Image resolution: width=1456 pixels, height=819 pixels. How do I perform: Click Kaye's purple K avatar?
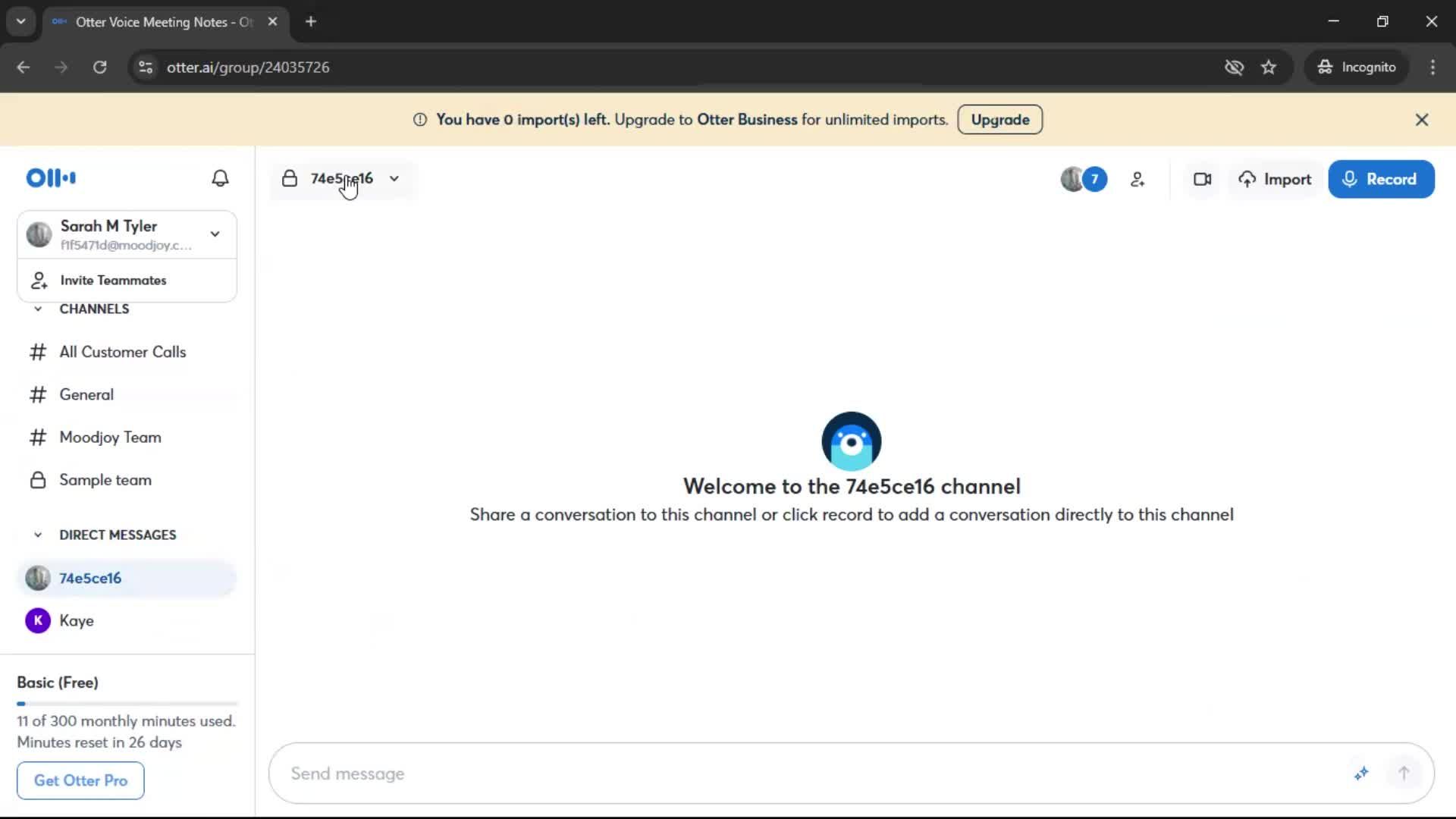(38, 621)
